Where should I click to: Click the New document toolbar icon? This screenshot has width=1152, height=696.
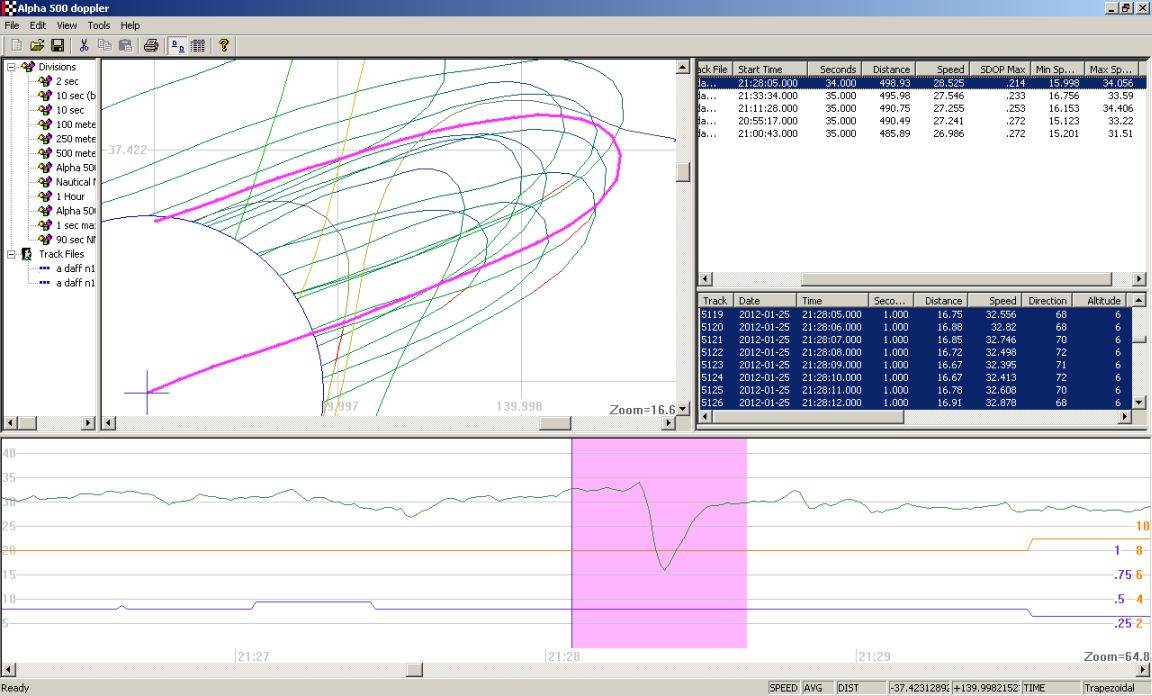[17, 45]
